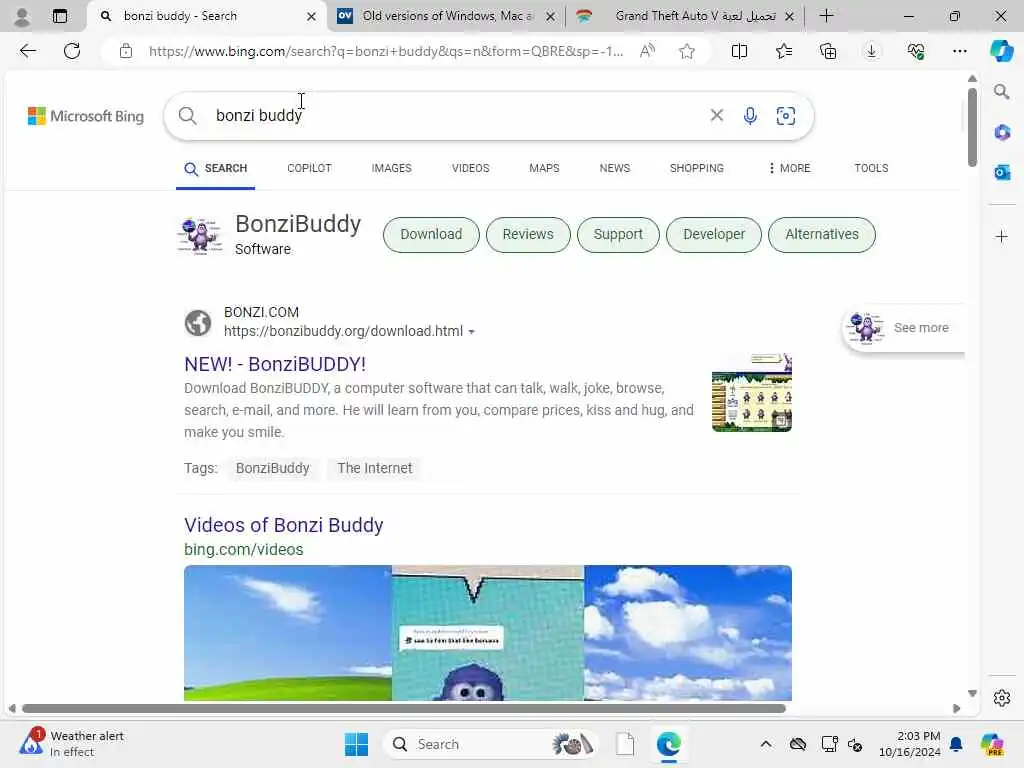Open Microsoft 365 sidebar icon
Image resolution: width=1024 pixels, height=768 pixels.
pyautogui.click(x=1002, y=133)
